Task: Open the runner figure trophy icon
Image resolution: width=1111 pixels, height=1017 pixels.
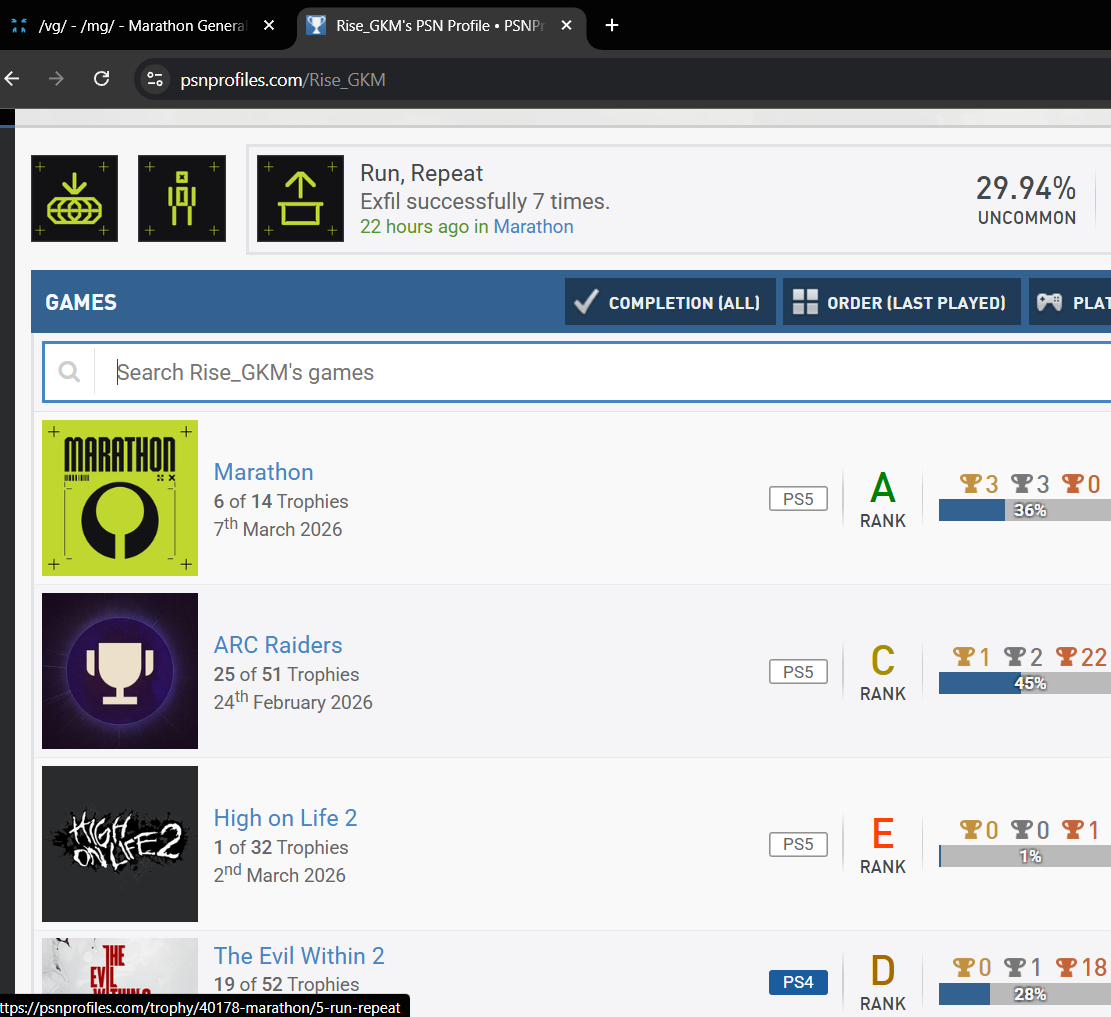Action: click(182, 198)
